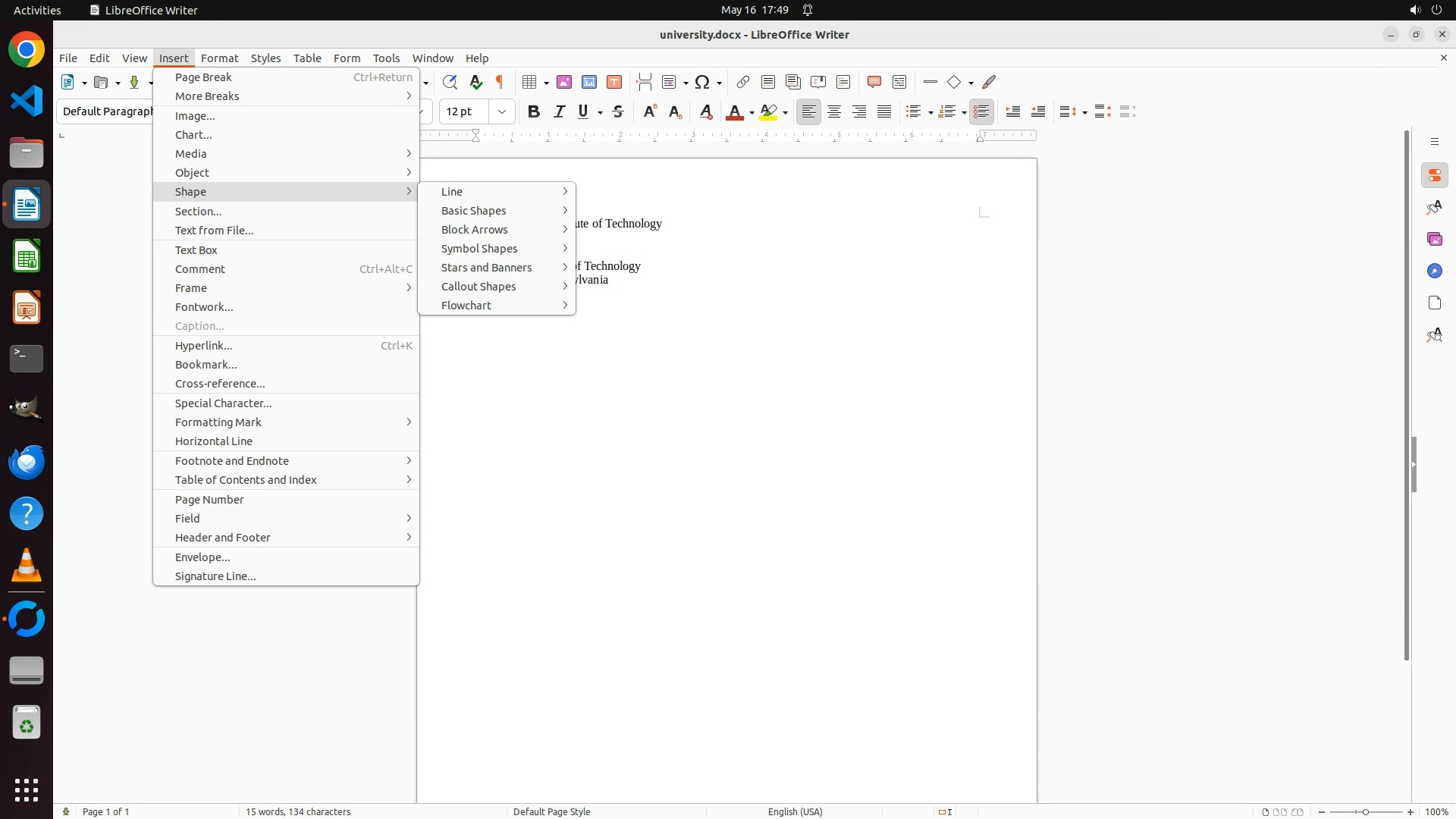This screenshot has height=819, width=1456.
Task: Toggle Bold formatting
Action: [534, 111]
